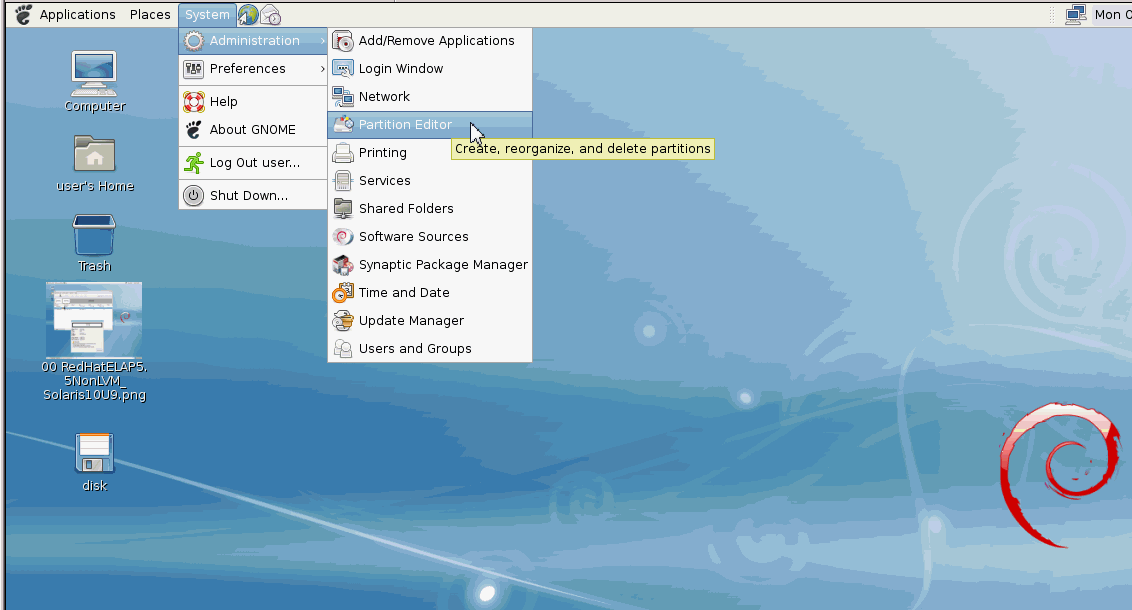This screenshot has height=610, width=1132.
Task: Click the Update Manager icon
Action: [343, 321]
